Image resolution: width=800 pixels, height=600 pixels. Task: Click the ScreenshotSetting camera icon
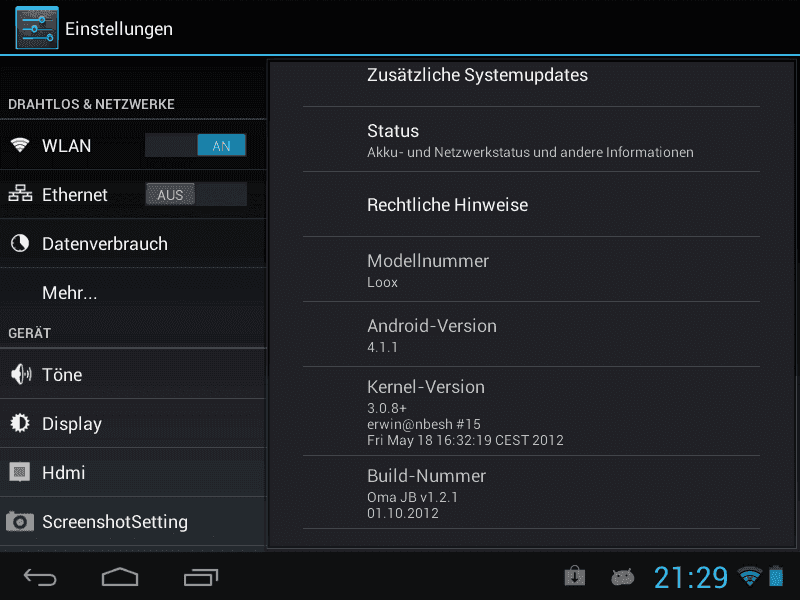[20, 521]
